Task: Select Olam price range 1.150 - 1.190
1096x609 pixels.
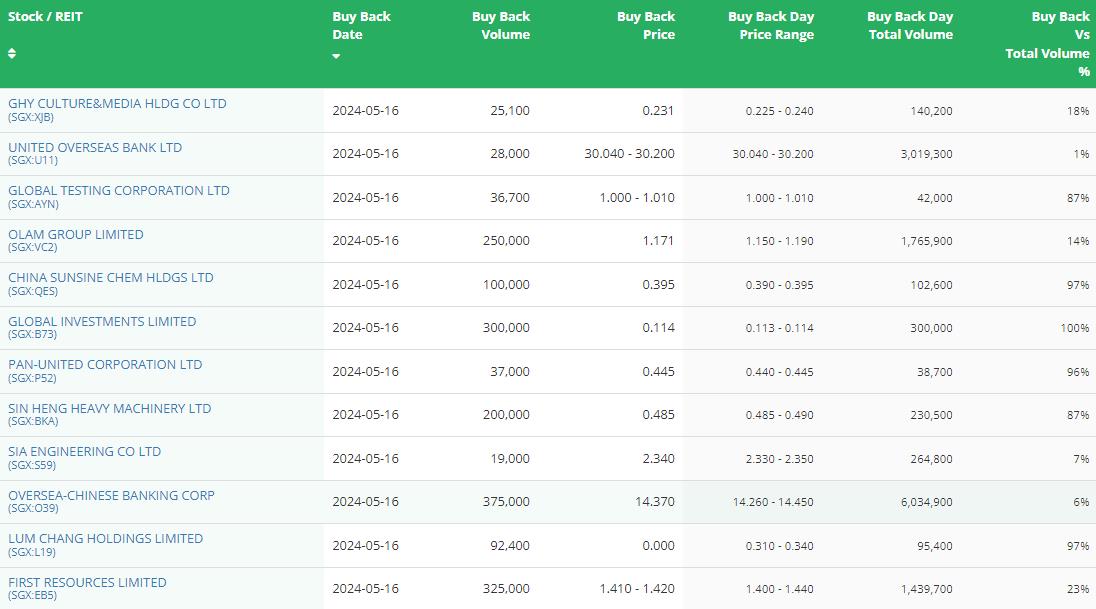Action: coord(779,241)
